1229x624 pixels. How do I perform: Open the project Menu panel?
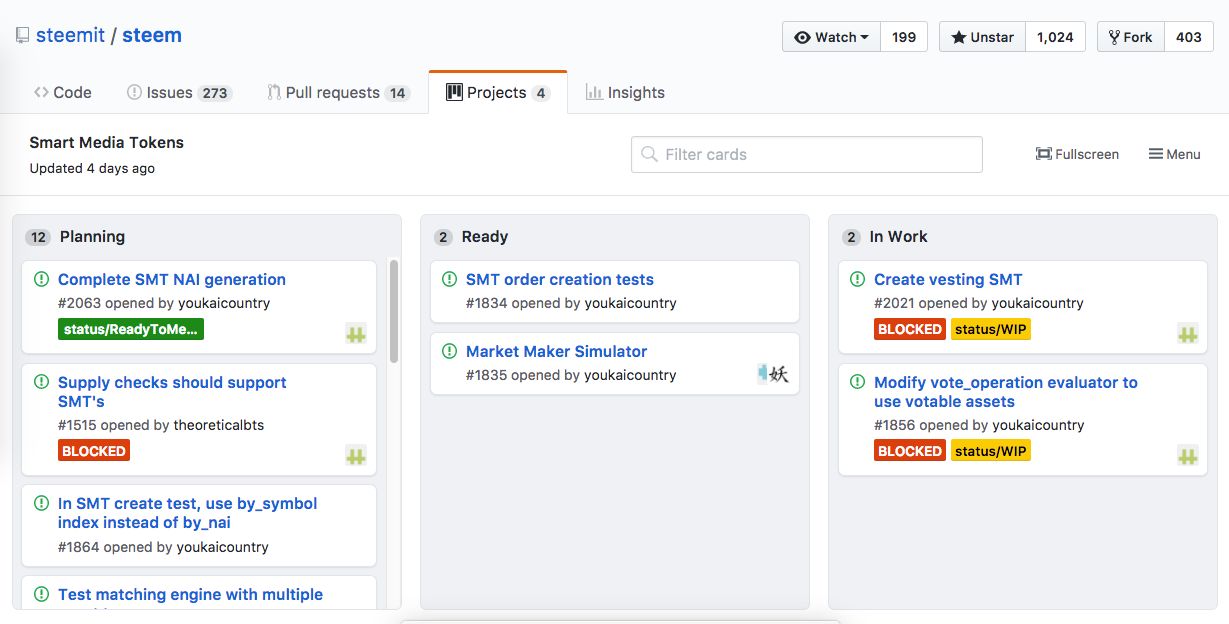pyautogui.click(x=1174, y=154)
